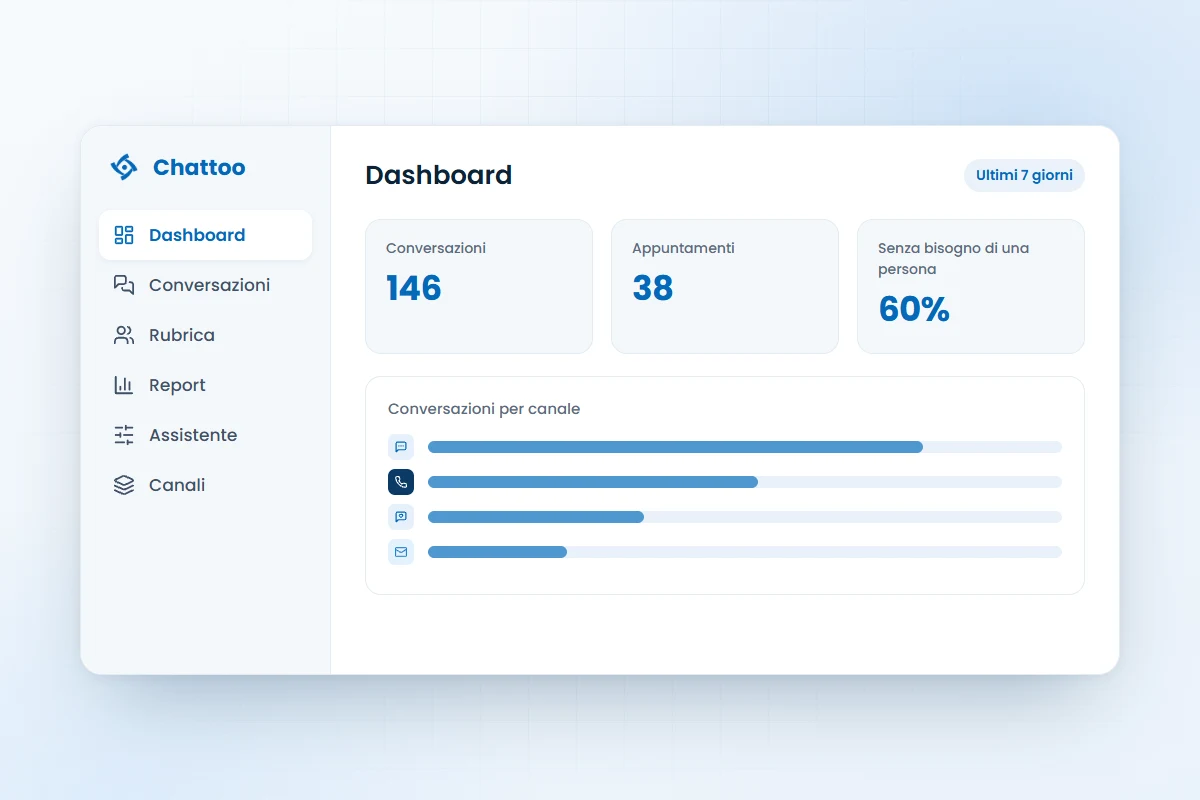This screenshot has height=800, width=1200.
Task: Click the chat message channel icon
Action: (401, 447)
